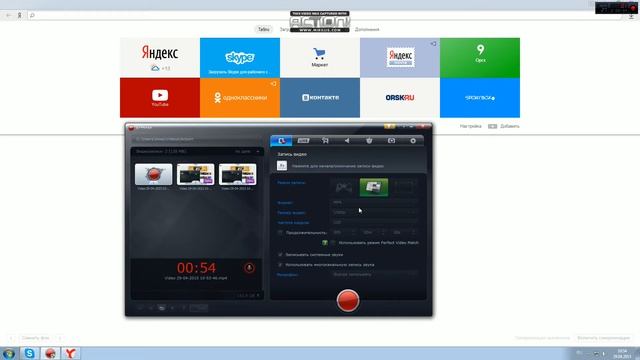
Task: Click the browser back arrow
Action: 9,15
